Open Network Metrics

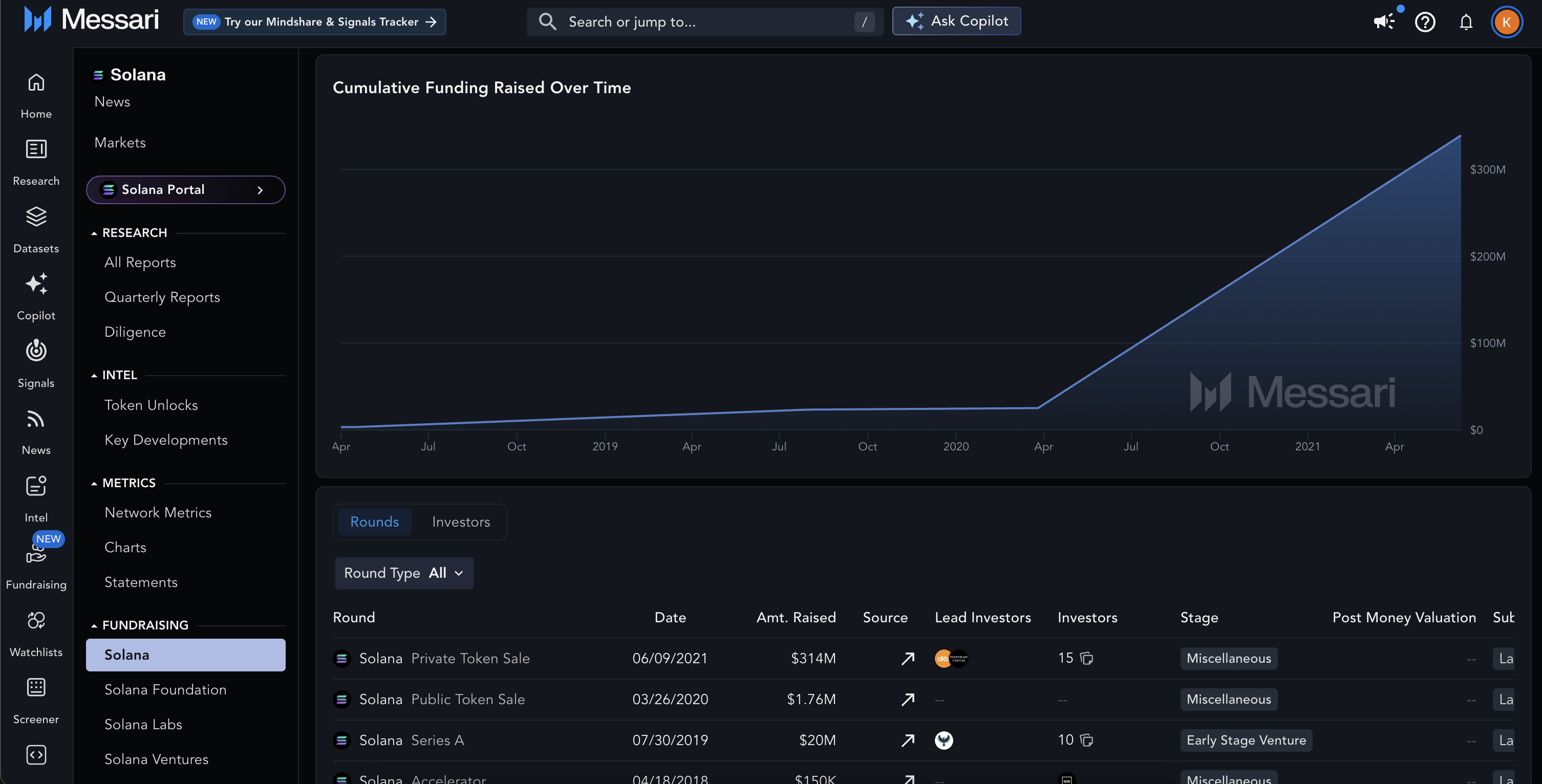tap(158, 512)
